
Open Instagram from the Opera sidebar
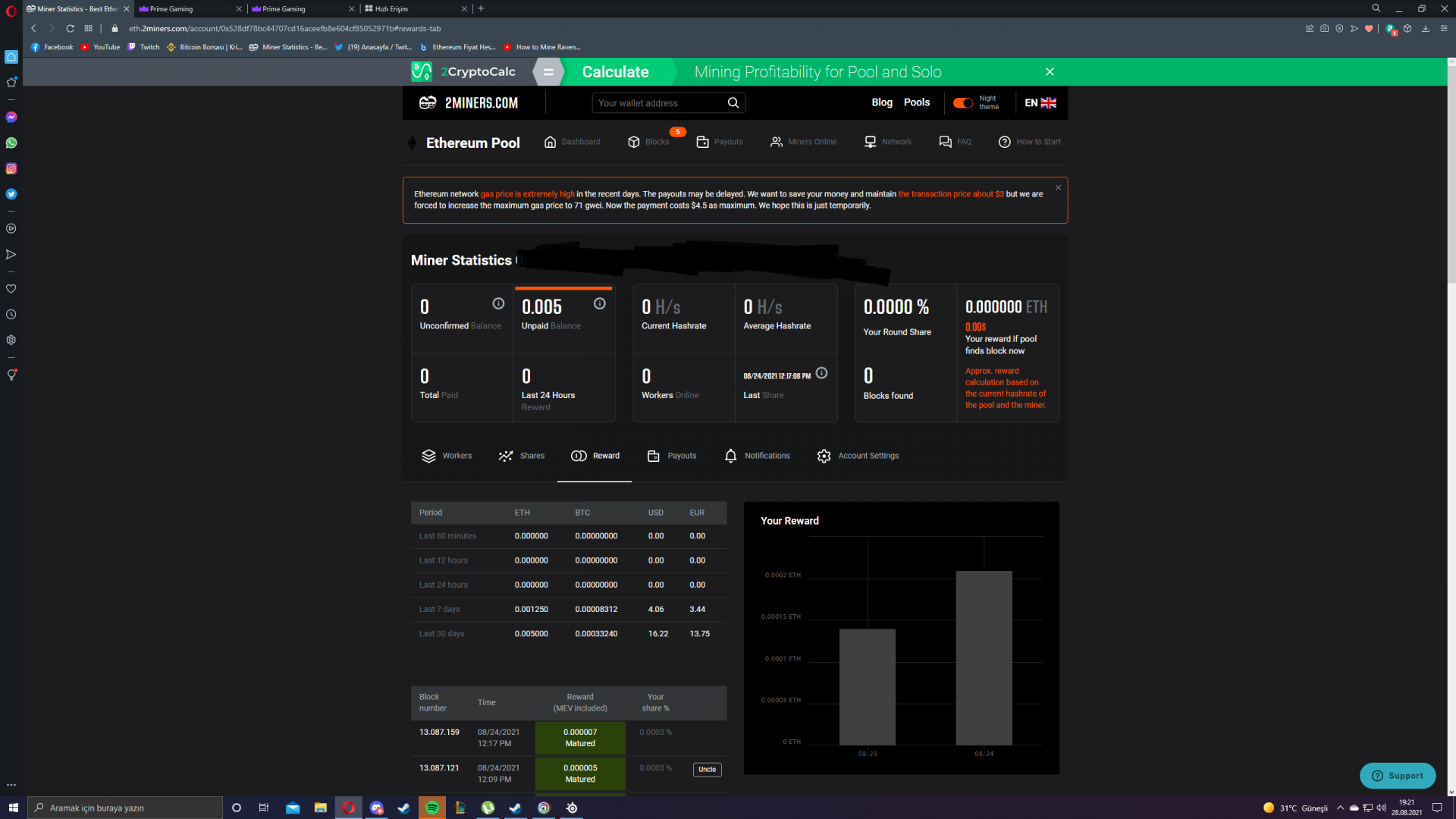pyautogui.click(x=11, y=168)
